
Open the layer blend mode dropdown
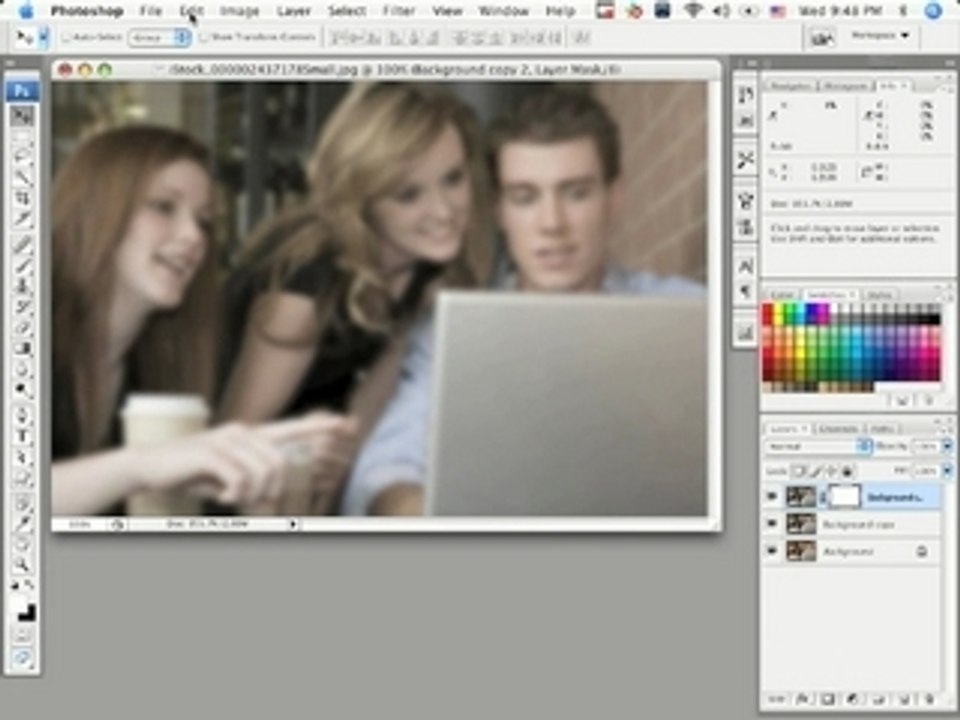click(819, 446)
